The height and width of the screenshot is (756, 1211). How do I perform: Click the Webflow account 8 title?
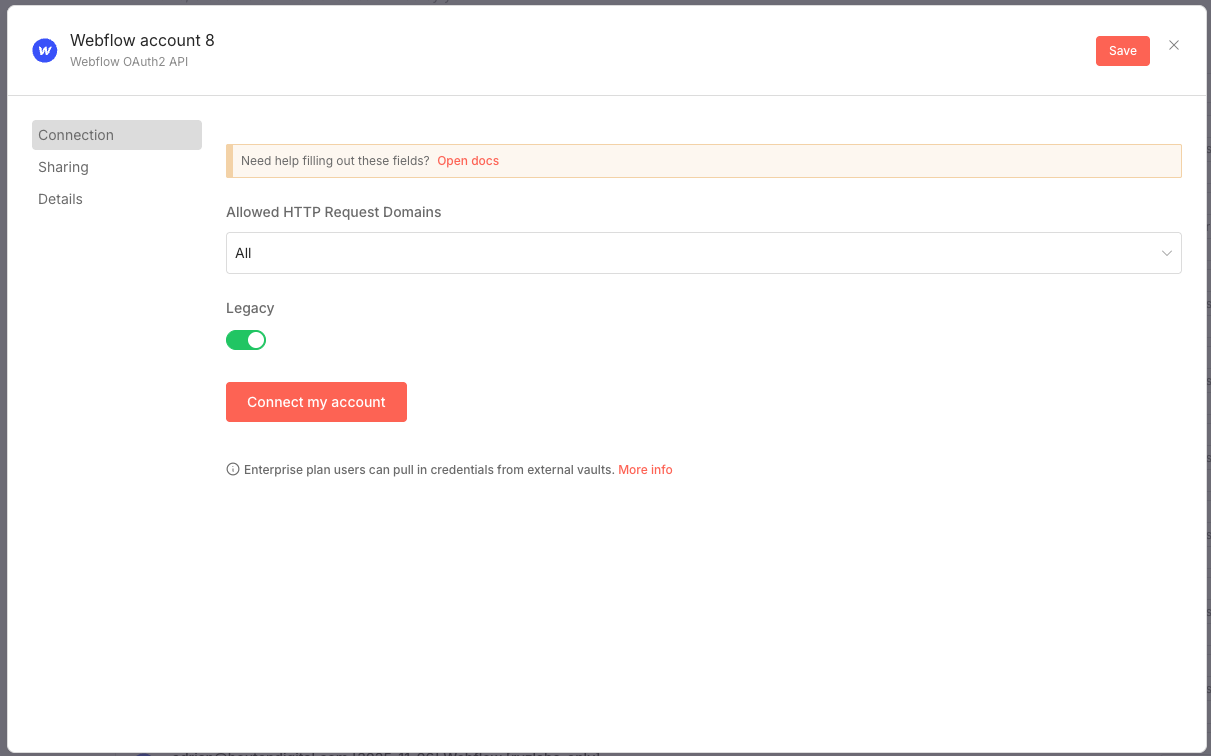point(142,41)
